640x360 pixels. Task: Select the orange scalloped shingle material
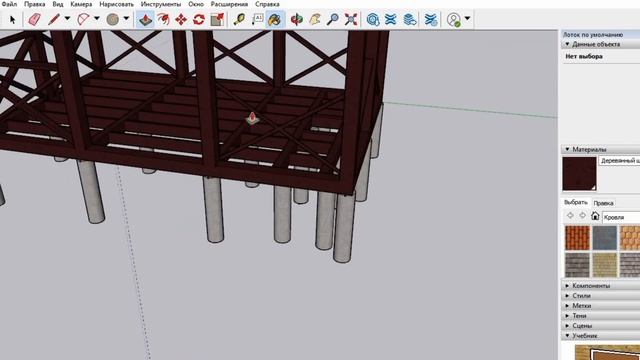tap(630, 238)
